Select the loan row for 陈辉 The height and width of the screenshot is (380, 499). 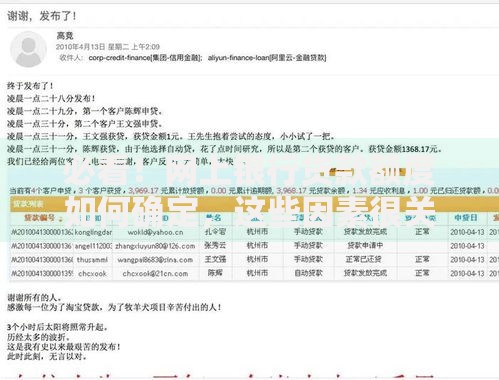click(254, 274)
